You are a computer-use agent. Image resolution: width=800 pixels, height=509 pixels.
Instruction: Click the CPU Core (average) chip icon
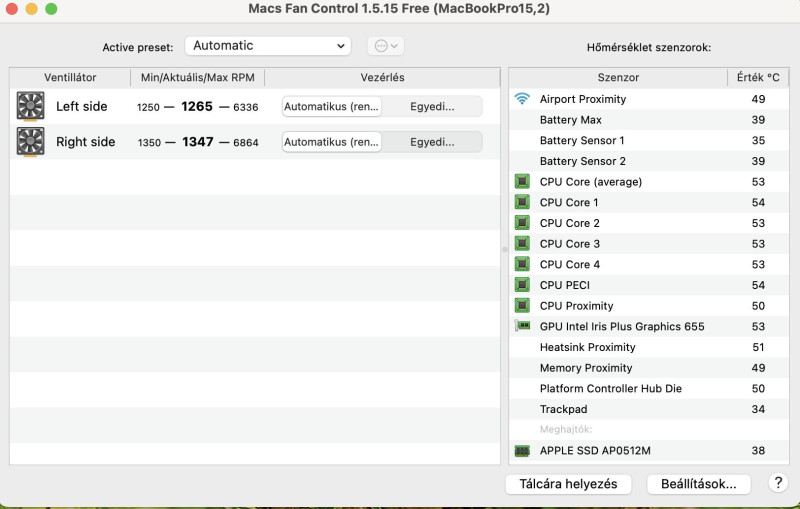(522, 181)
